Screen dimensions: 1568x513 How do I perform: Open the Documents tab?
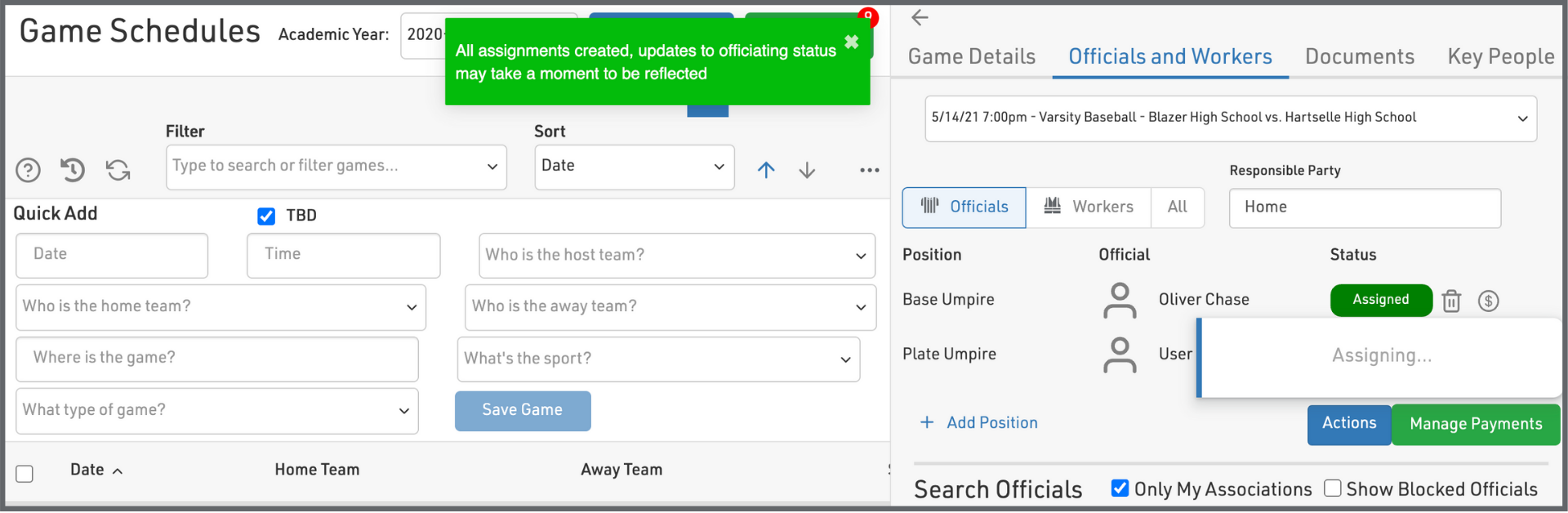[1359, 56]
